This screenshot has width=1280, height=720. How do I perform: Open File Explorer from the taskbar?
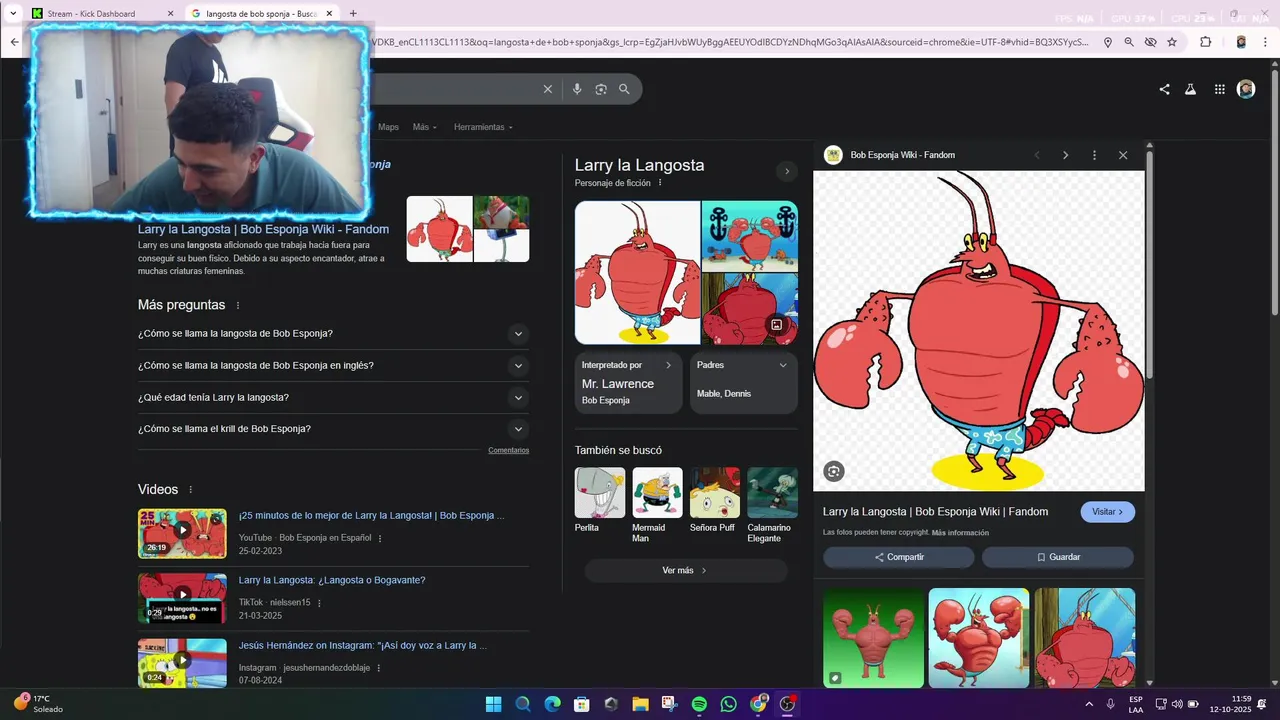pos(640,704)
